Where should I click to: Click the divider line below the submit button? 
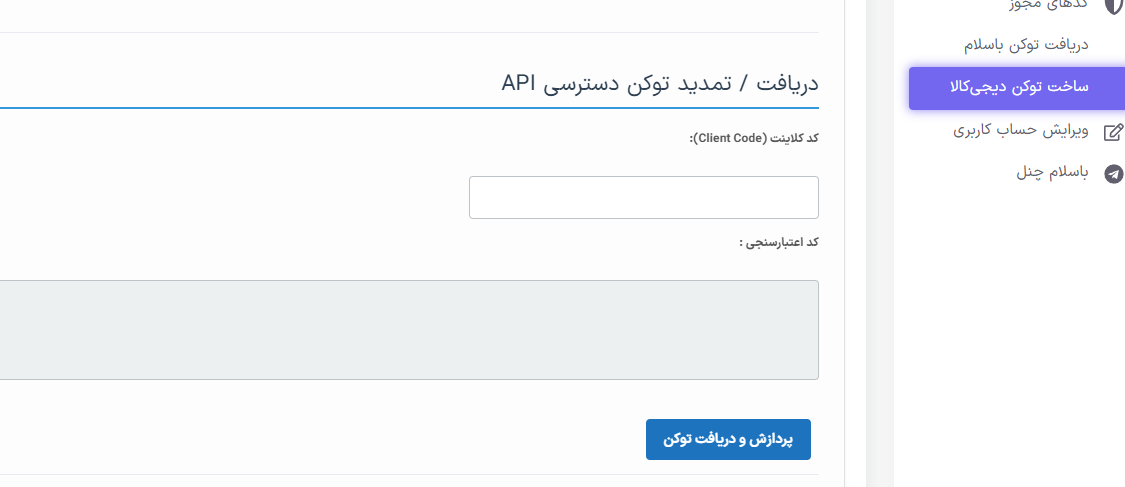tap(409, 474)
